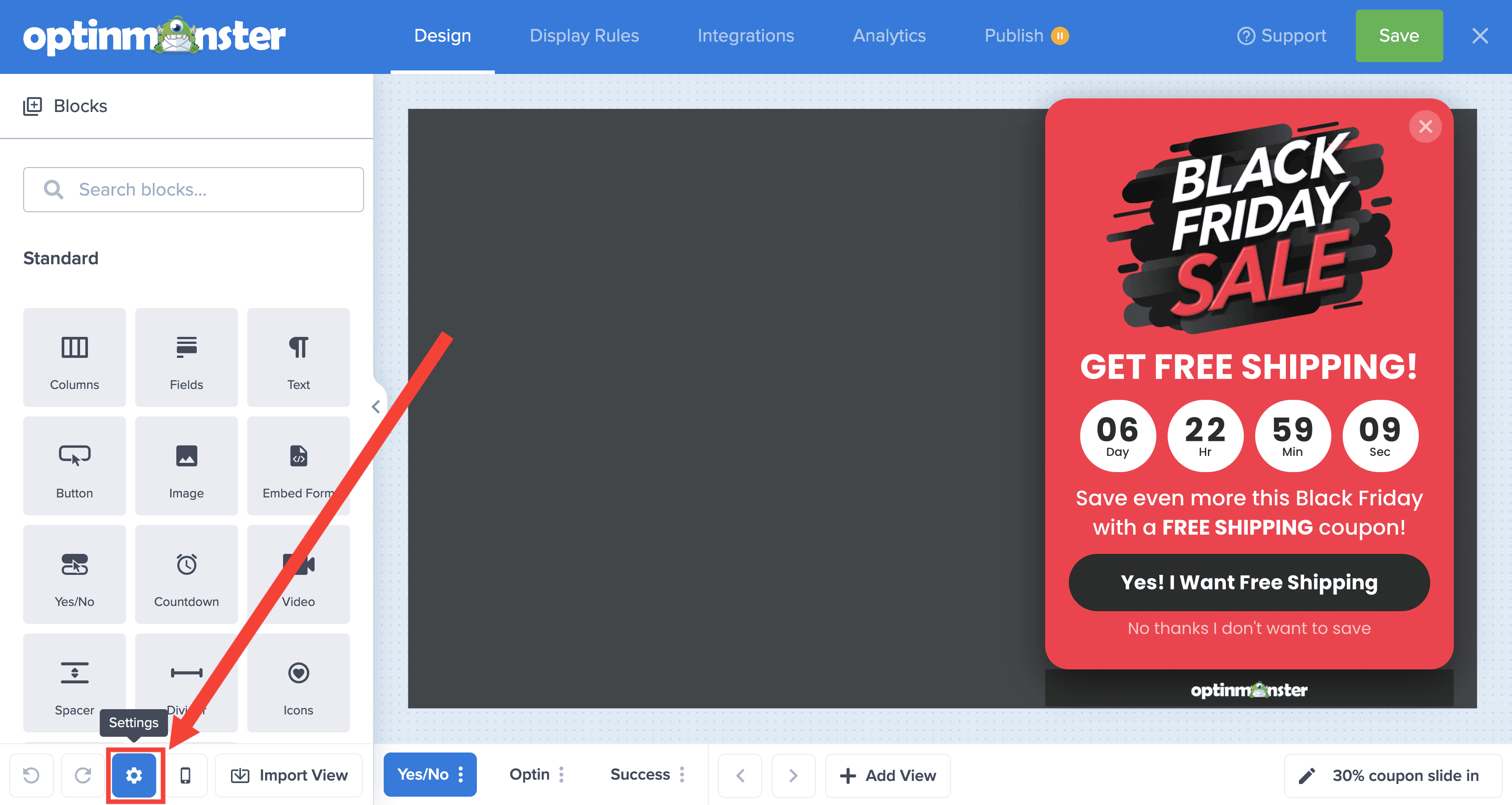Click the redo arrow icon

point(83,775)
